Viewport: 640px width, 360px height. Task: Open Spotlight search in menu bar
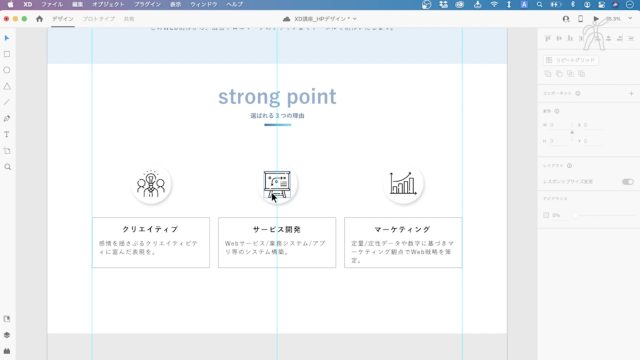[x=540, y=4]
